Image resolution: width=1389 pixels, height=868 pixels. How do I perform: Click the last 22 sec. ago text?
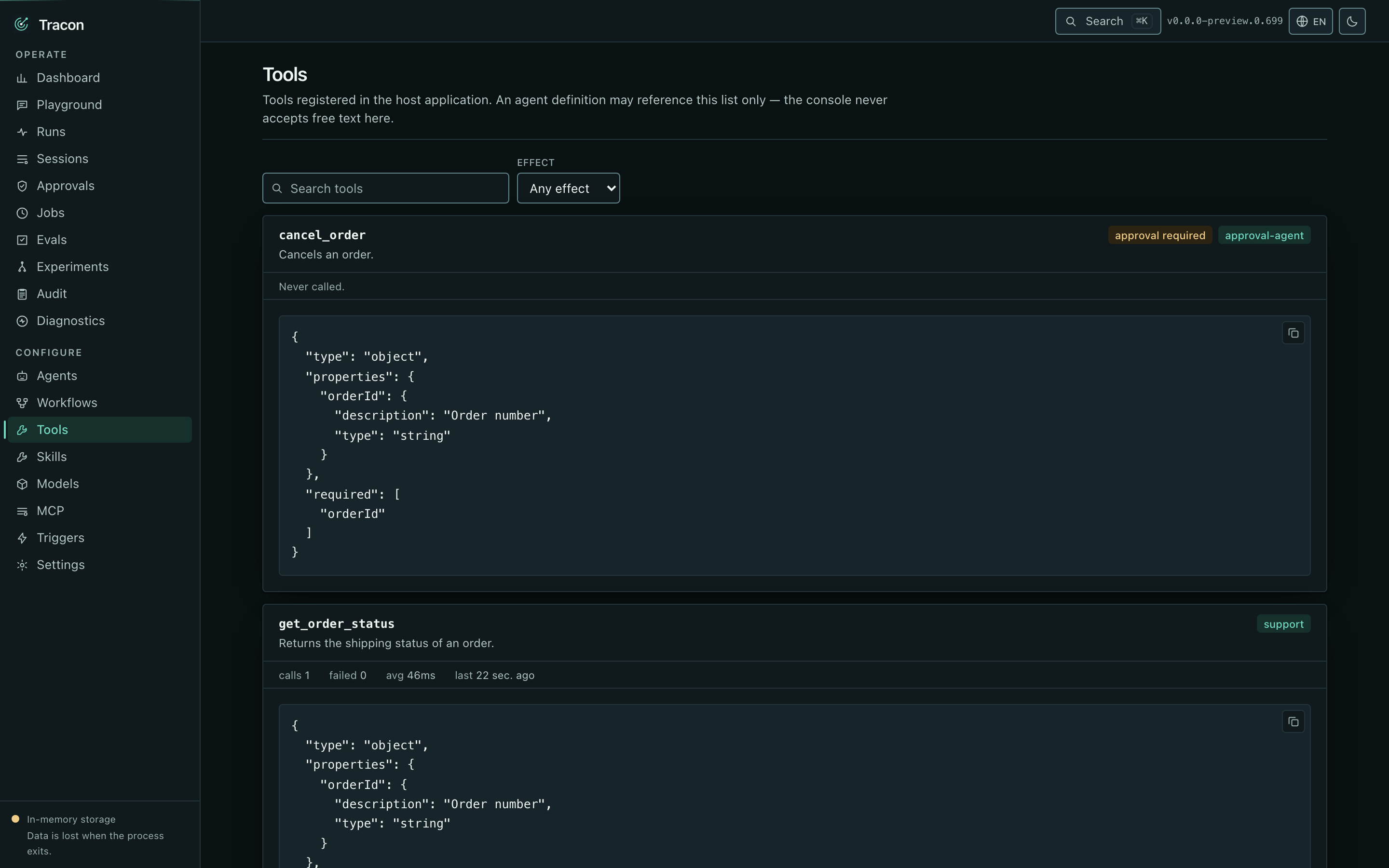(494, 675)
